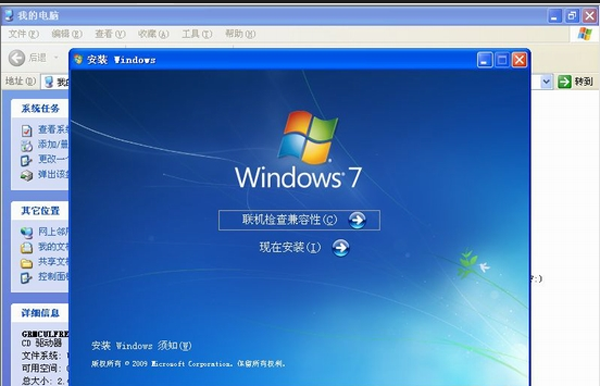This screenshot has height=386, width=600.
Task: Click CD 驱动器 detail text
Action: [x=41, y=343]
